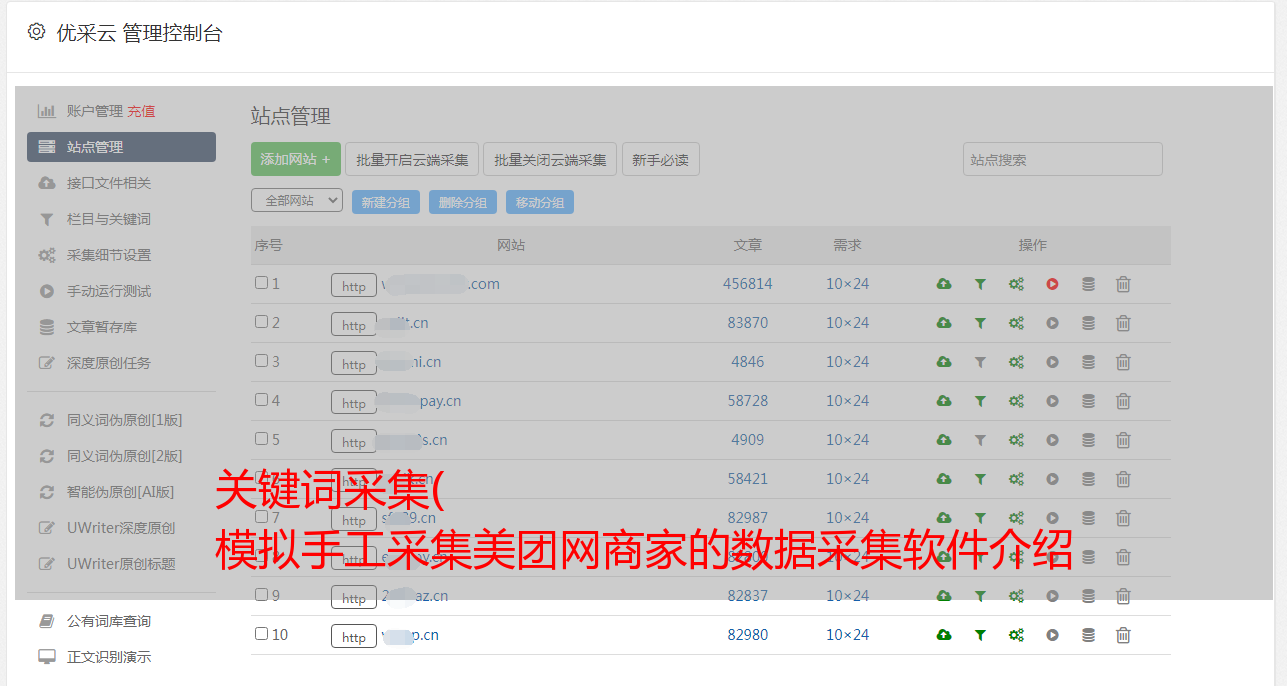This screenshot has width=1287, height=686.
Task: Click the http protocol button in row 1
Action: click(354, 286)
